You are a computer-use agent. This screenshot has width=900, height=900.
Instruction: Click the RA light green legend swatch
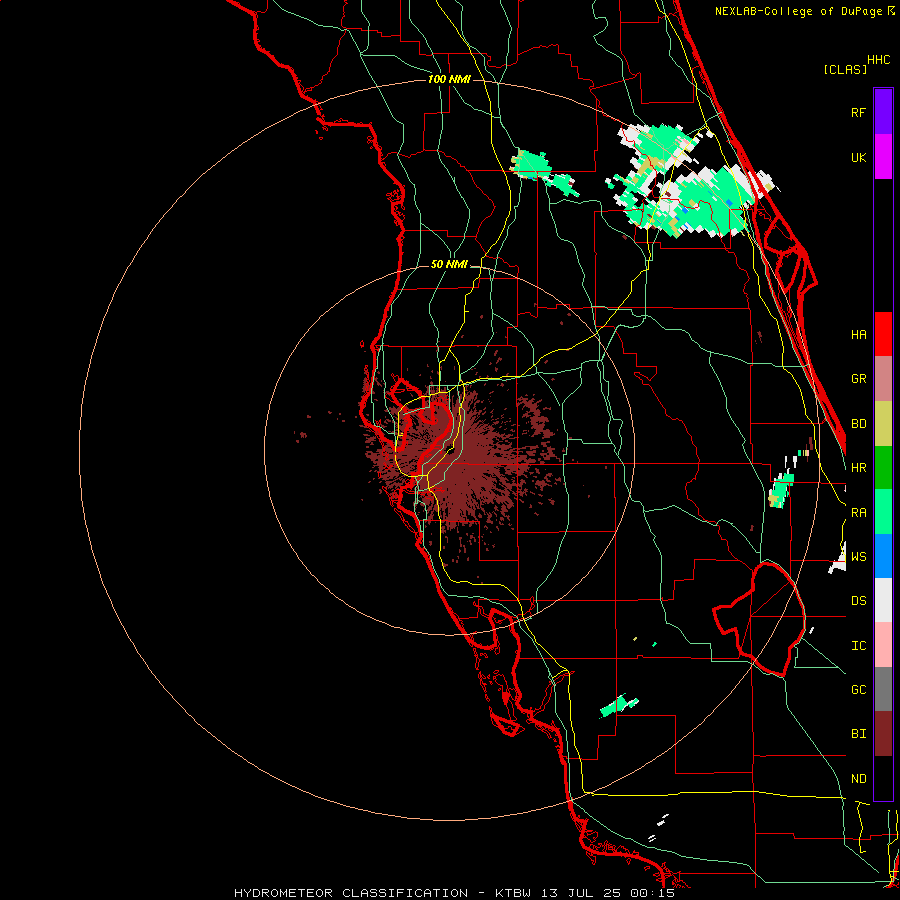[x=883, y=512]
